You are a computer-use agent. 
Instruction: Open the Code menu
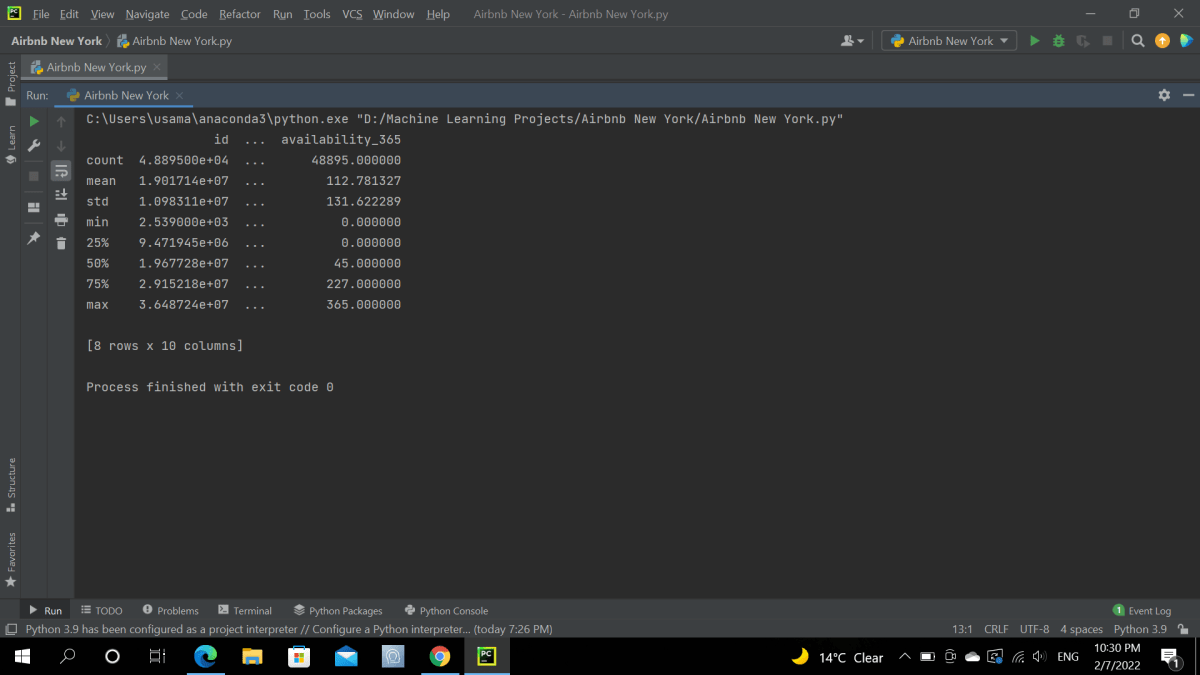click(194, 14)
